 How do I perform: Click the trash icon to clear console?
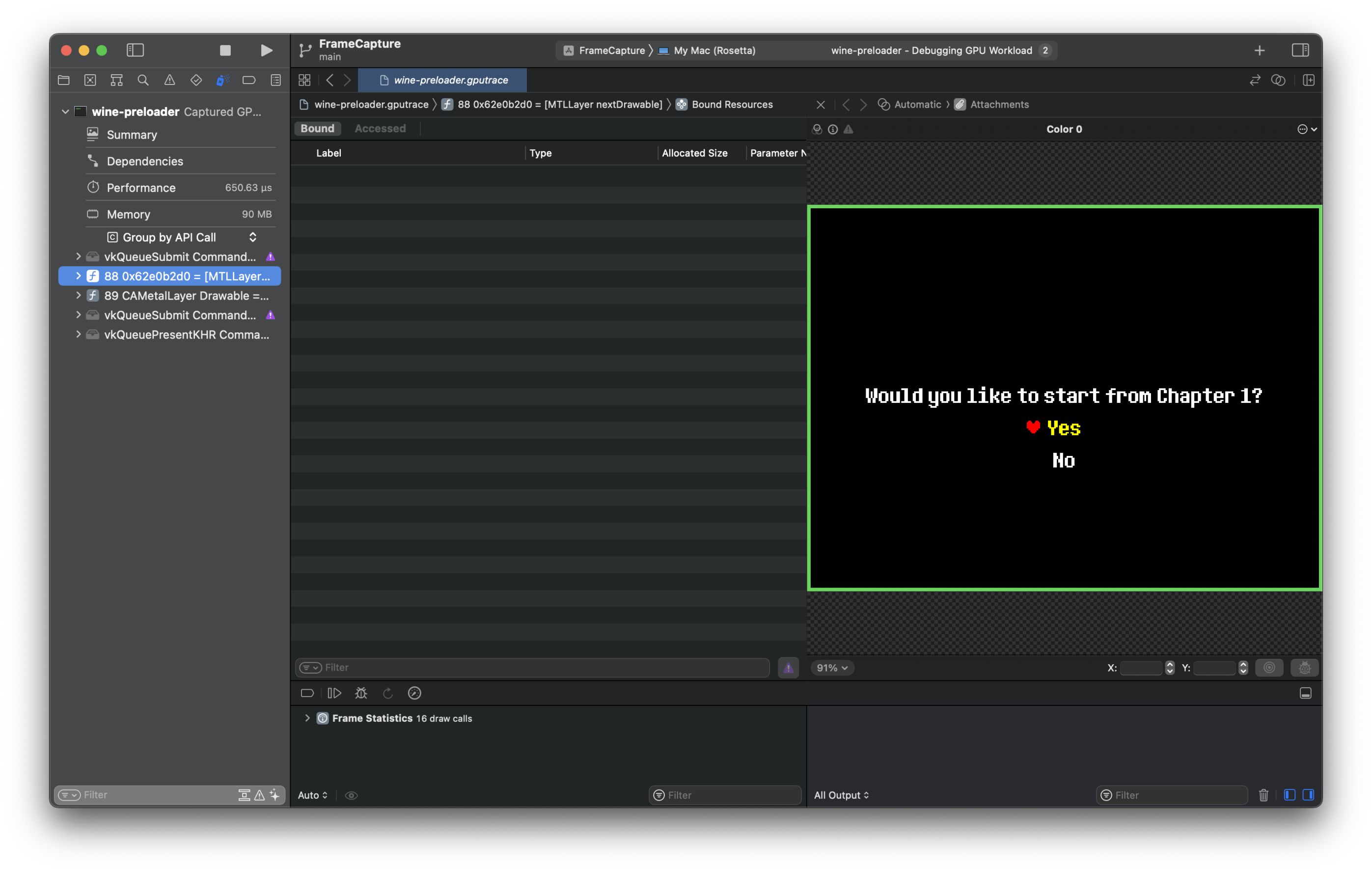click(1263, 795)
